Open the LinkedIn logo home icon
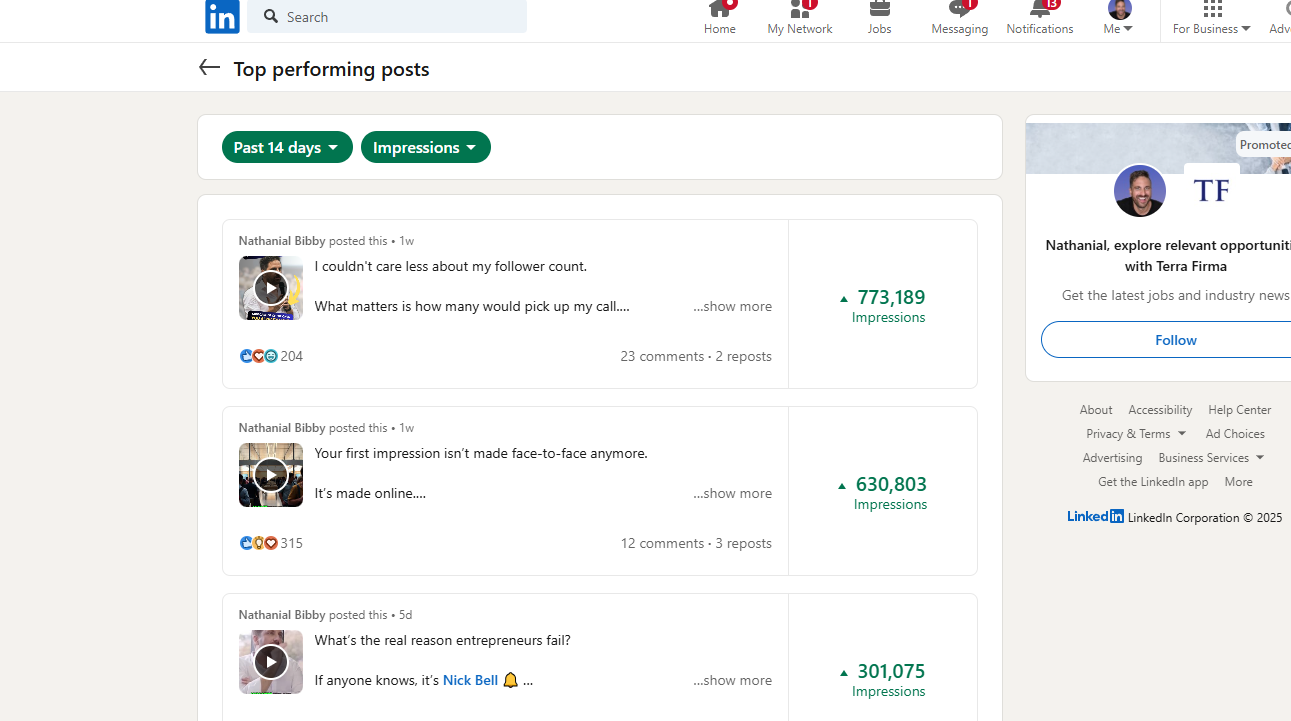Screen dimensions: 1291x721 pyautogui.click(x=222, y=16)
